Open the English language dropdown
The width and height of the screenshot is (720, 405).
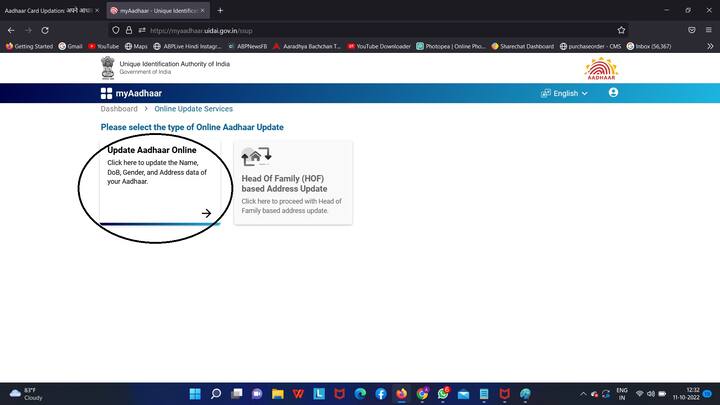[x=564, y=93]
